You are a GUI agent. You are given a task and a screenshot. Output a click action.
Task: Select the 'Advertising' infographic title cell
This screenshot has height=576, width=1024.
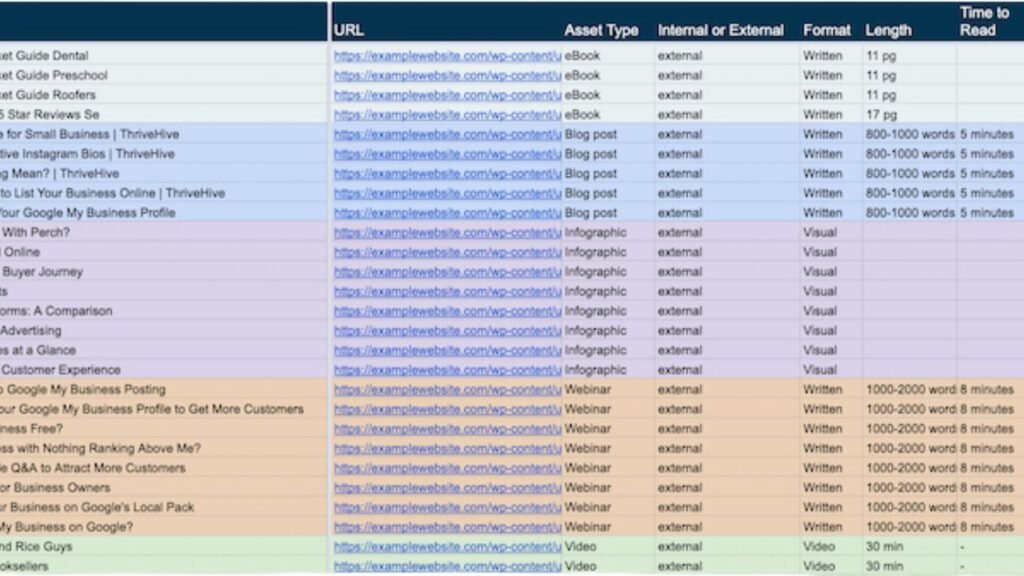pyautogui.click(x=31, y=331)
